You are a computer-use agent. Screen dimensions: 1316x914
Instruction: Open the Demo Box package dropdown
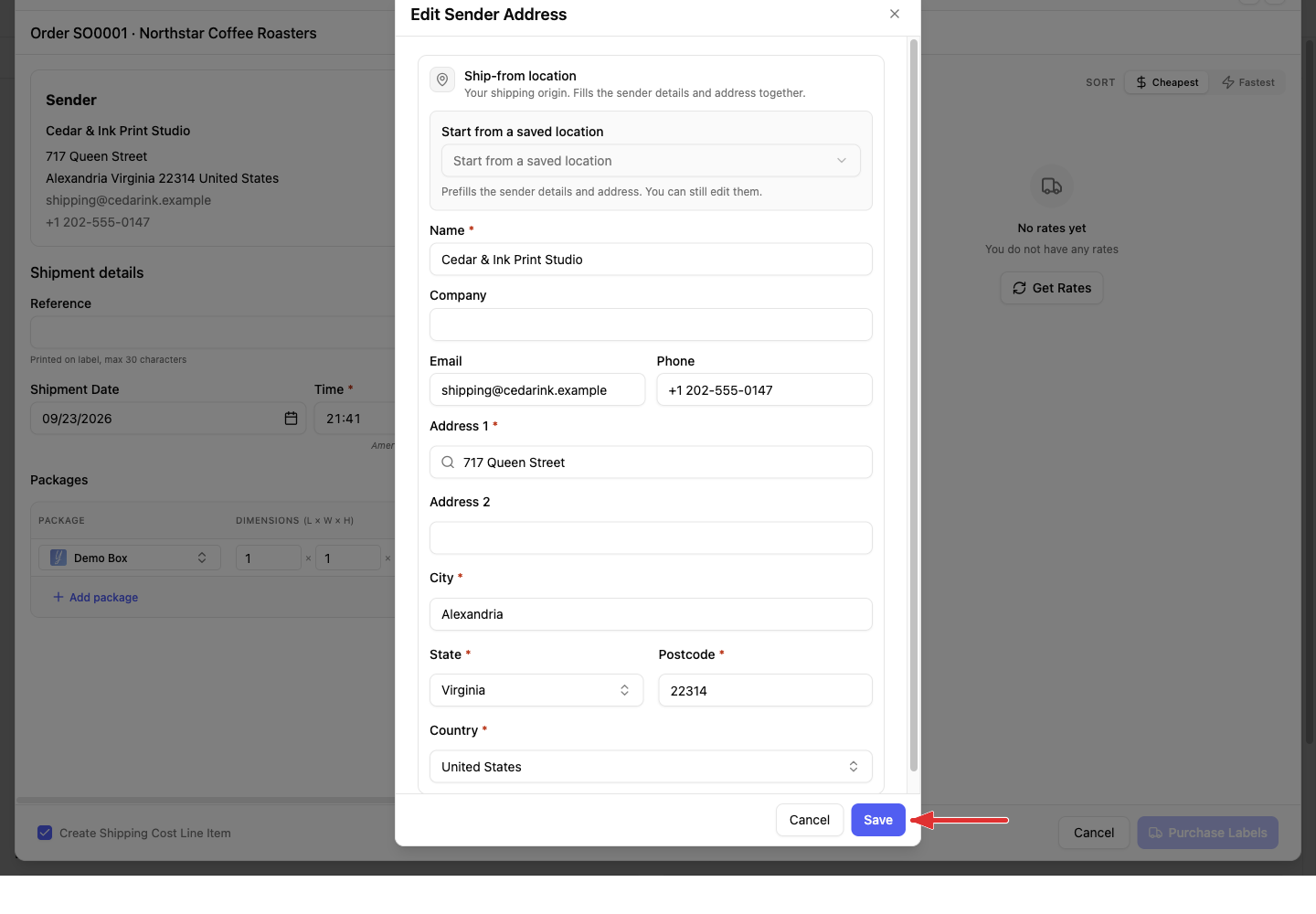(130, 558)
